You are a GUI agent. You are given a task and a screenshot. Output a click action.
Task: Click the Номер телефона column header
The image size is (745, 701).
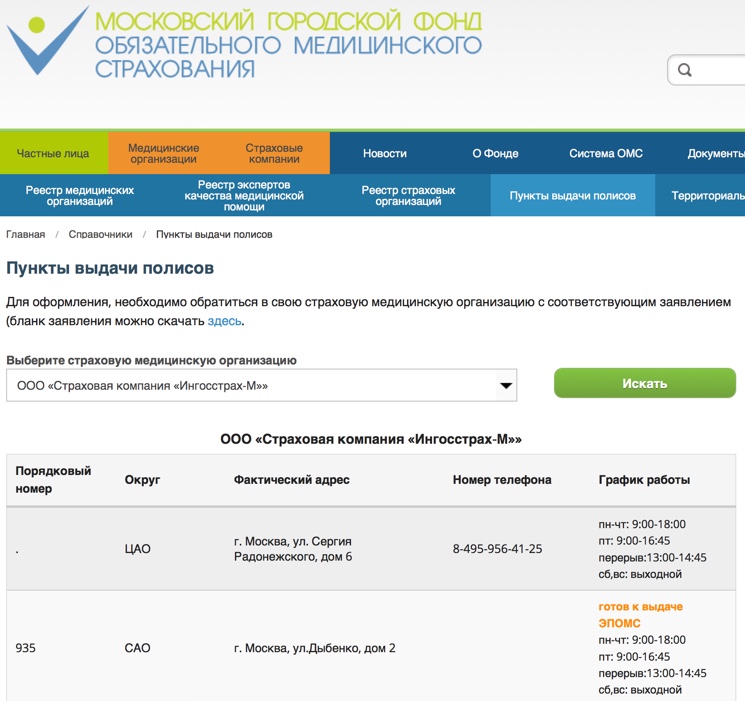[x=502, y=480]
